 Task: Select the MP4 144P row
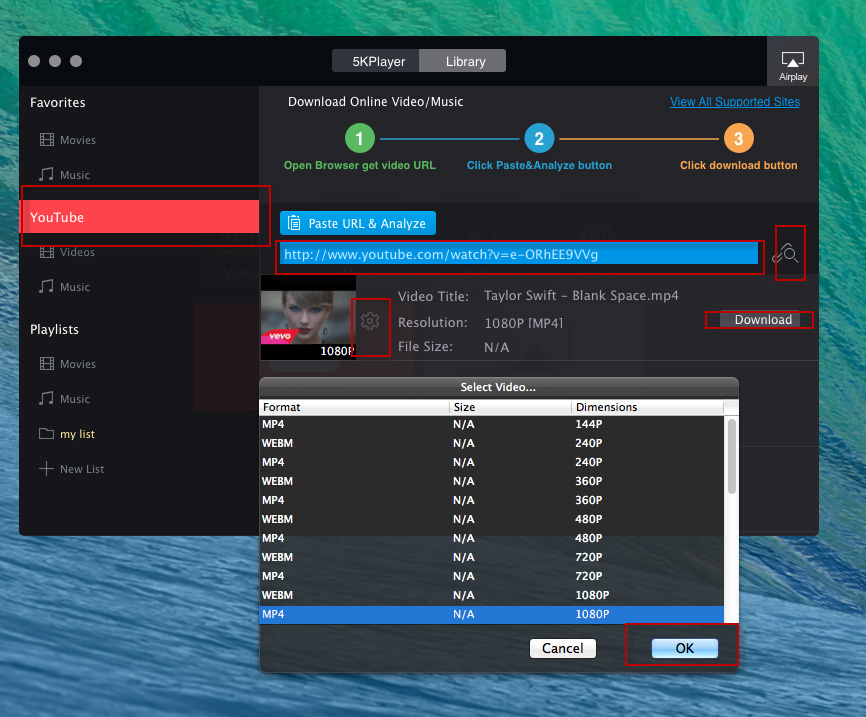[x=492, y=424]
